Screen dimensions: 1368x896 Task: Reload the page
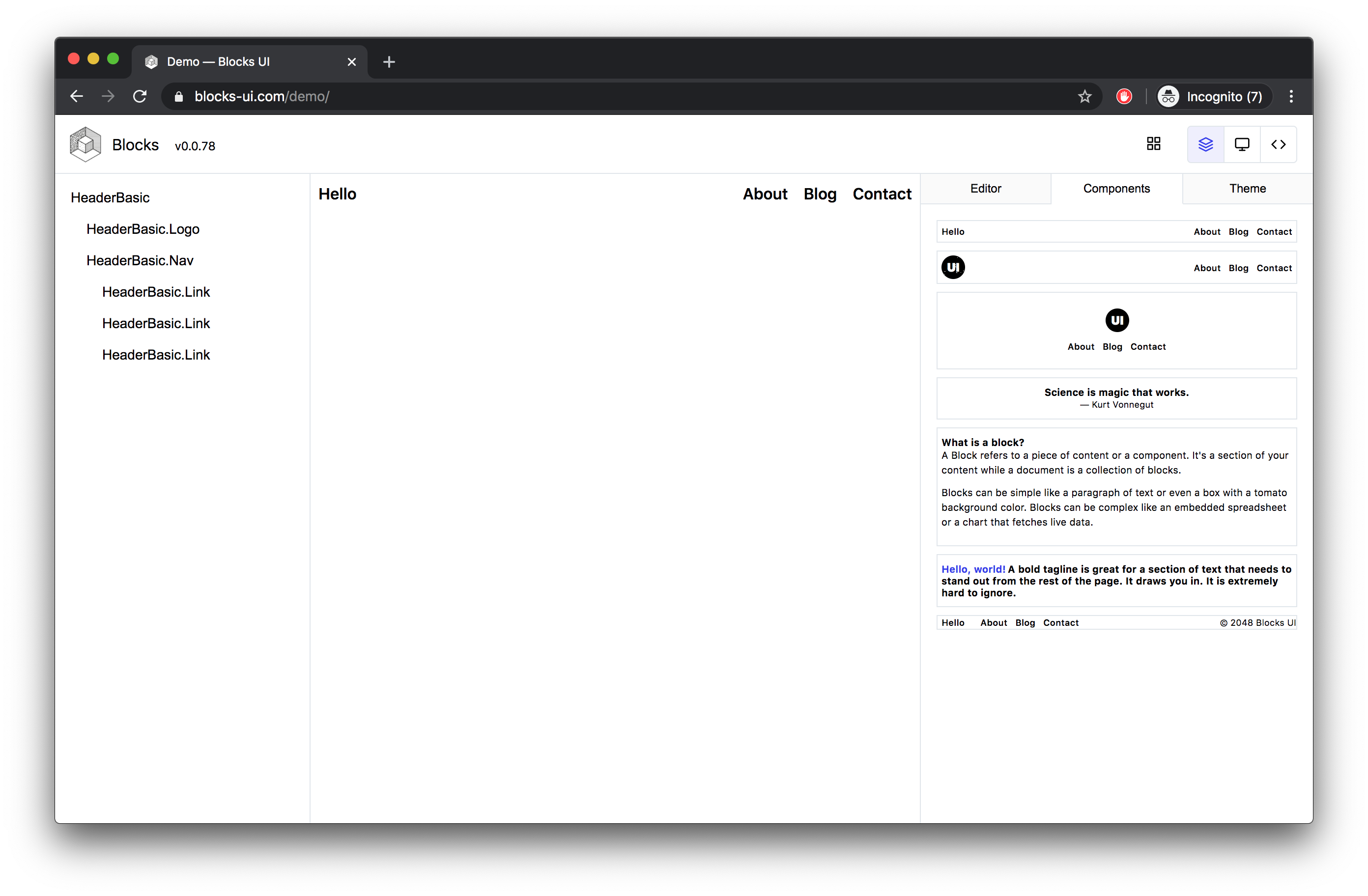click(140, 97)
